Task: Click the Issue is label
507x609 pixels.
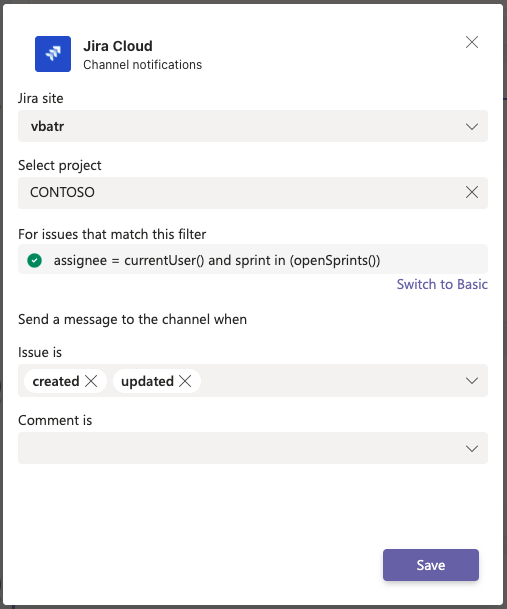Action: click(x=40, y=352)
